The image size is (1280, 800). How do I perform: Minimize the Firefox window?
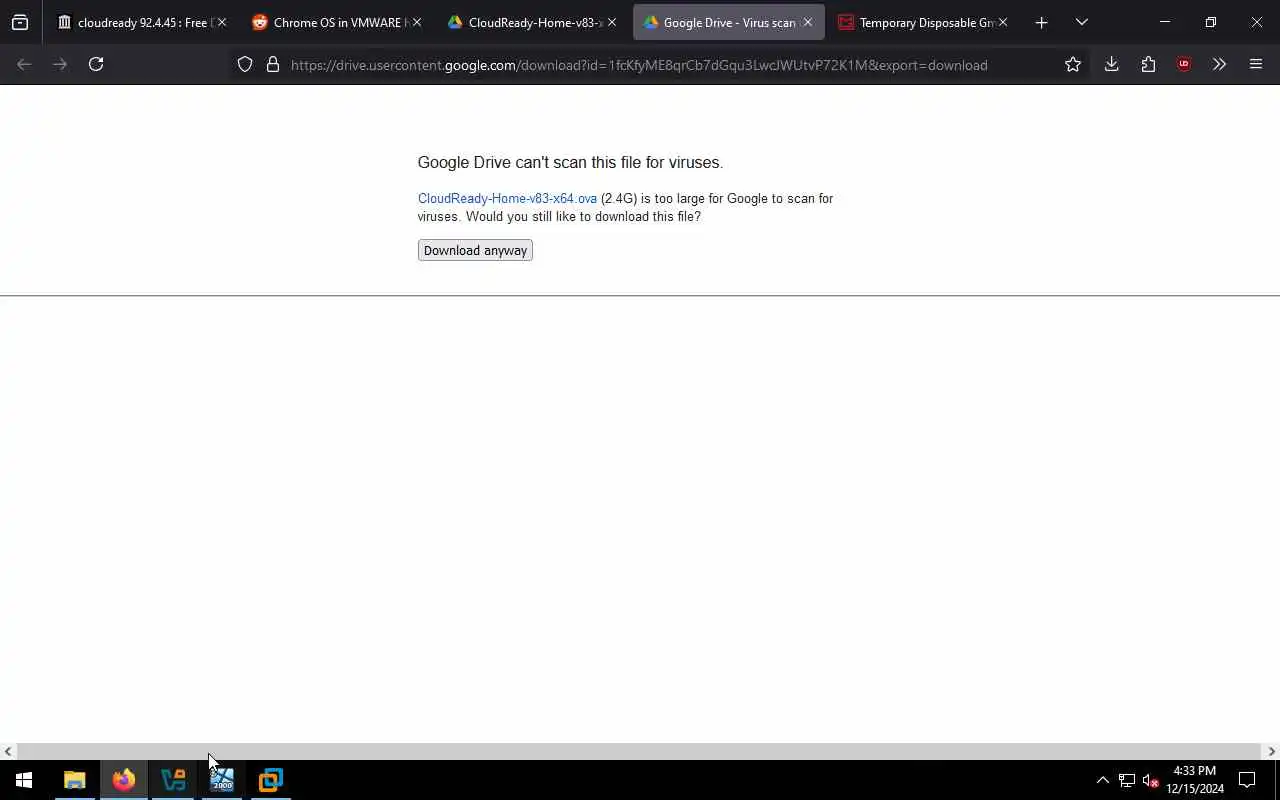(x=1165, y=22)
